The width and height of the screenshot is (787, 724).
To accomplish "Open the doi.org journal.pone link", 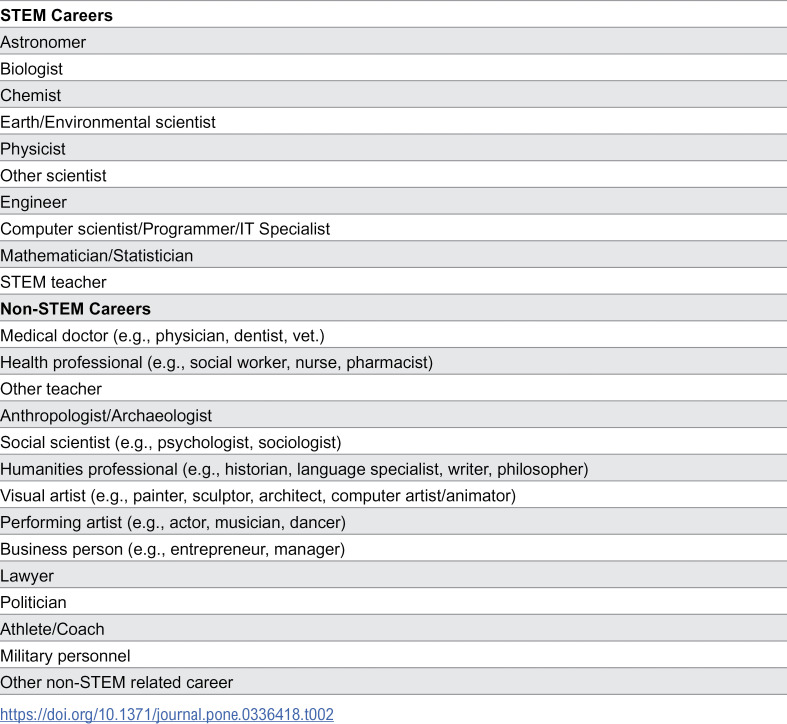I will 167,714.
